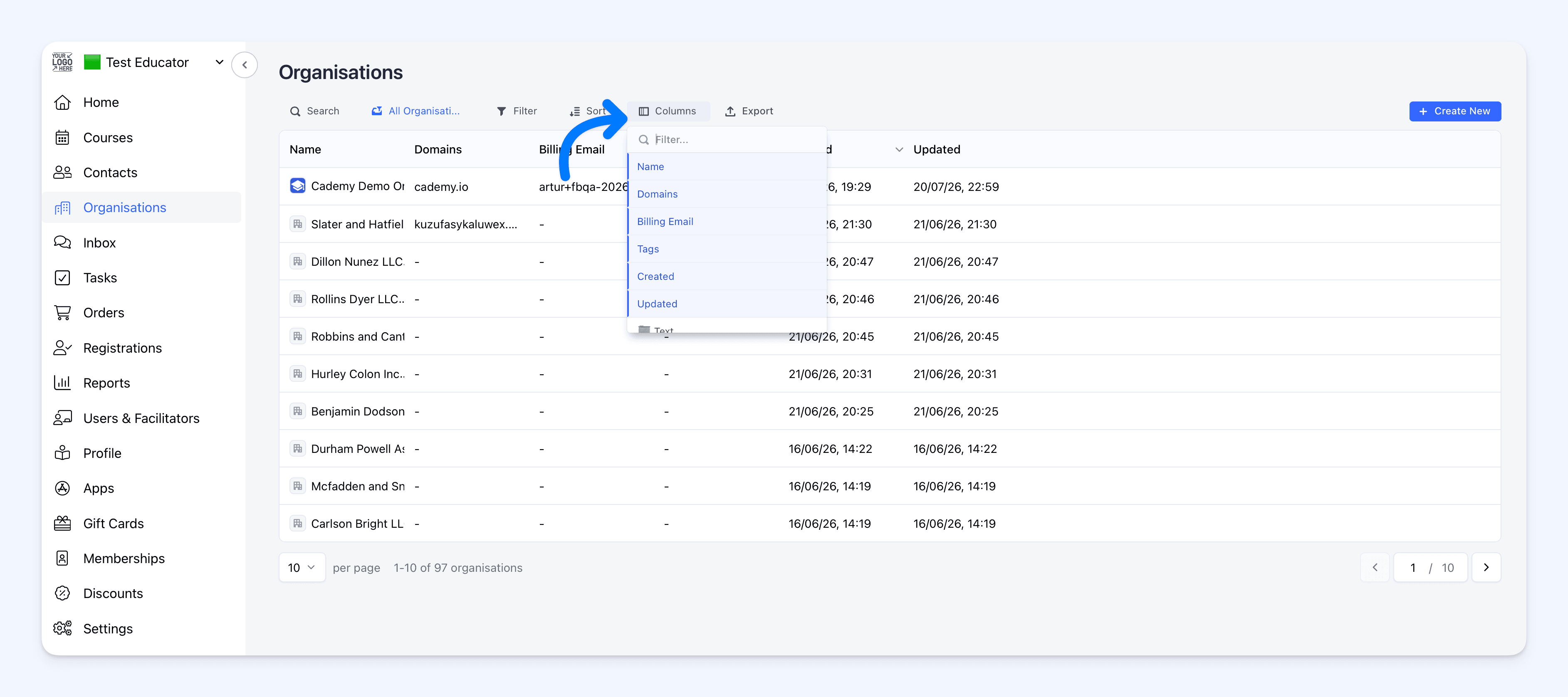This screenshot has height=697, width=1568.
Task: Open the Mcfadden and Sn organisation row
Action: 889,487
